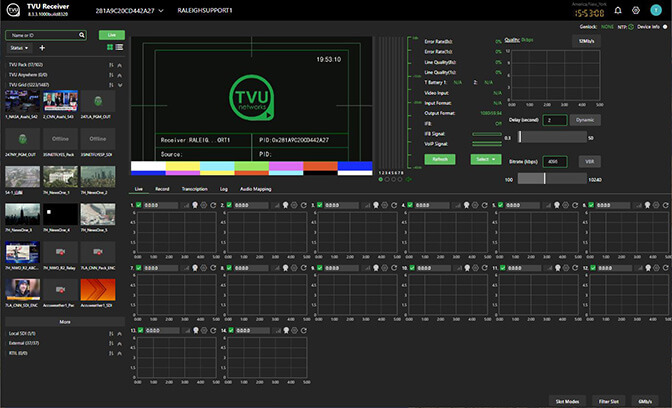
Task: Sort the TVU Pack group
Action: point(111,65)
